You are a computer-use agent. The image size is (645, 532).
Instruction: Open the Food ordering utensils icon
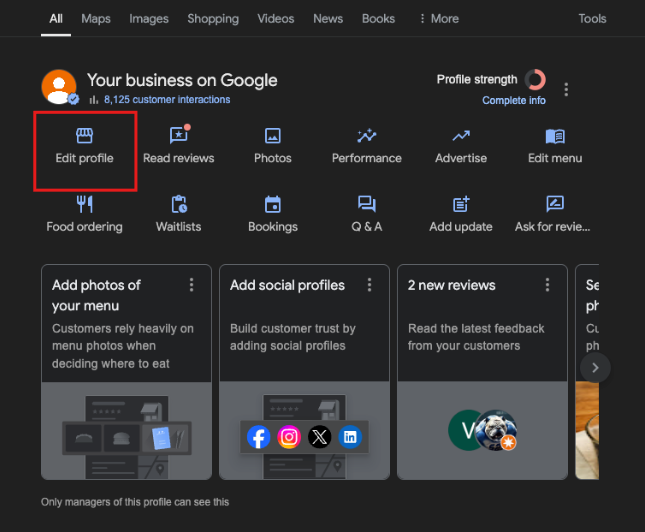85,204
